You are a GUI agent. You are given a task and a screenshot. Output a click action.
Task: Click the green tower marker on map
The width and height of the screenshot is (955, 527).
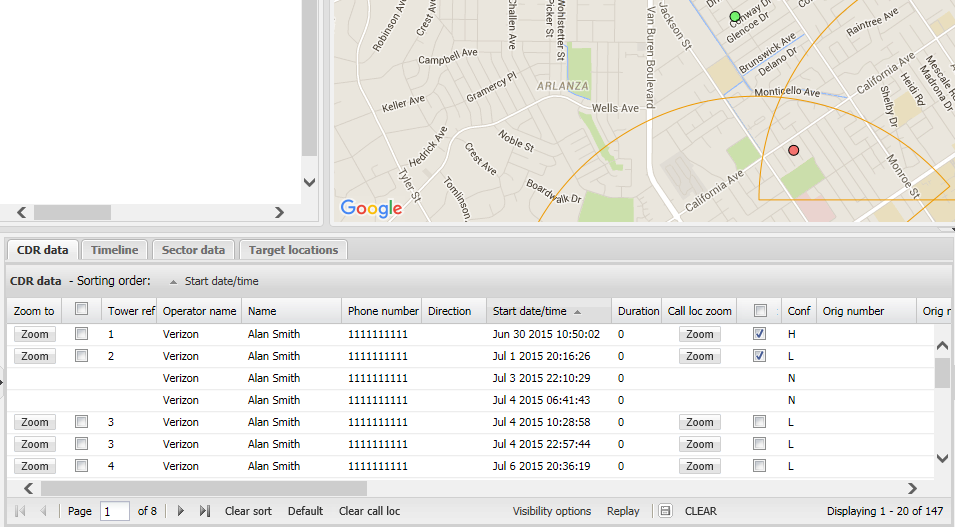tap(735, 16)
